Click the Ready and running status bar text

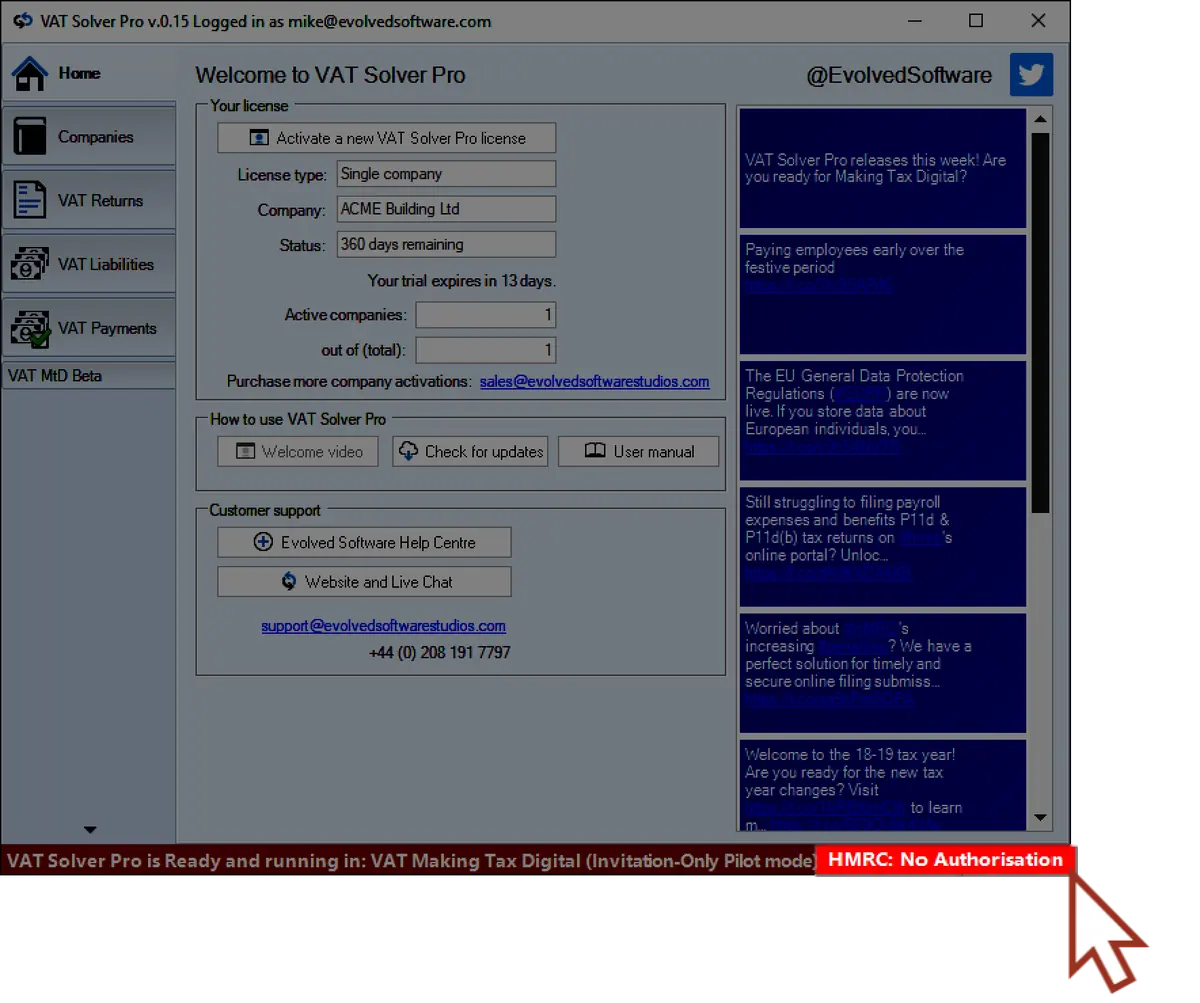tap(411, 860)
